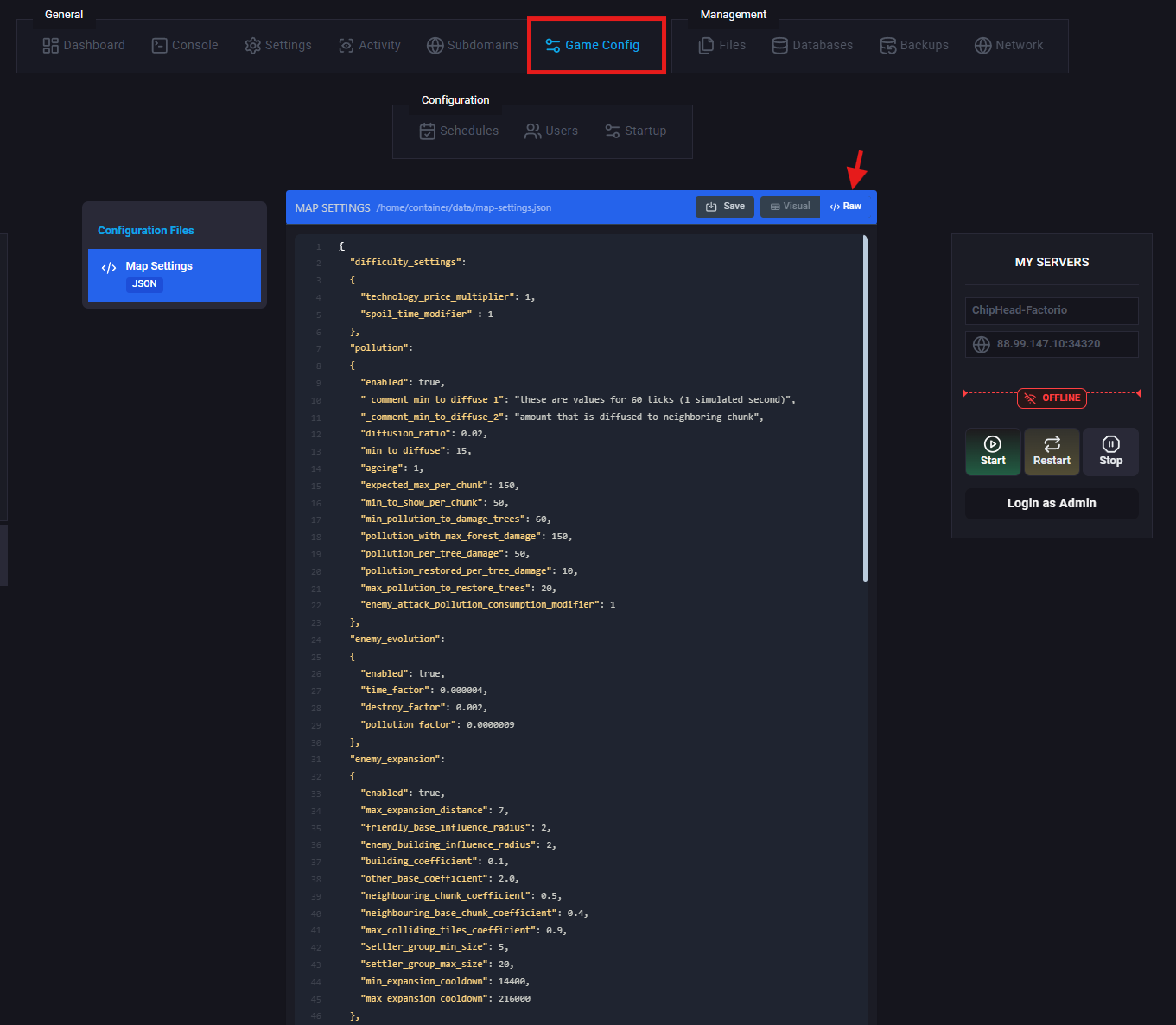
Task: Click the "settler_group_max_size" line
Action: 437,965
